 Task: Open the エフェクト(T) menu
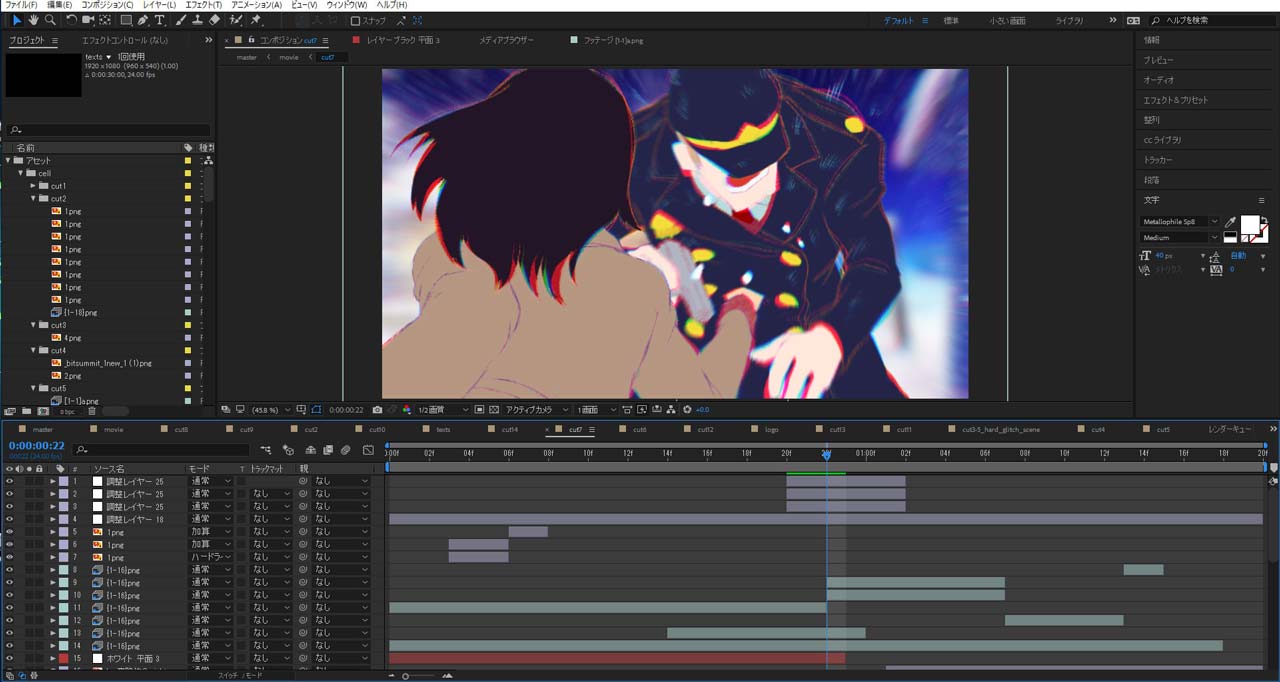(x=204, y=5)
